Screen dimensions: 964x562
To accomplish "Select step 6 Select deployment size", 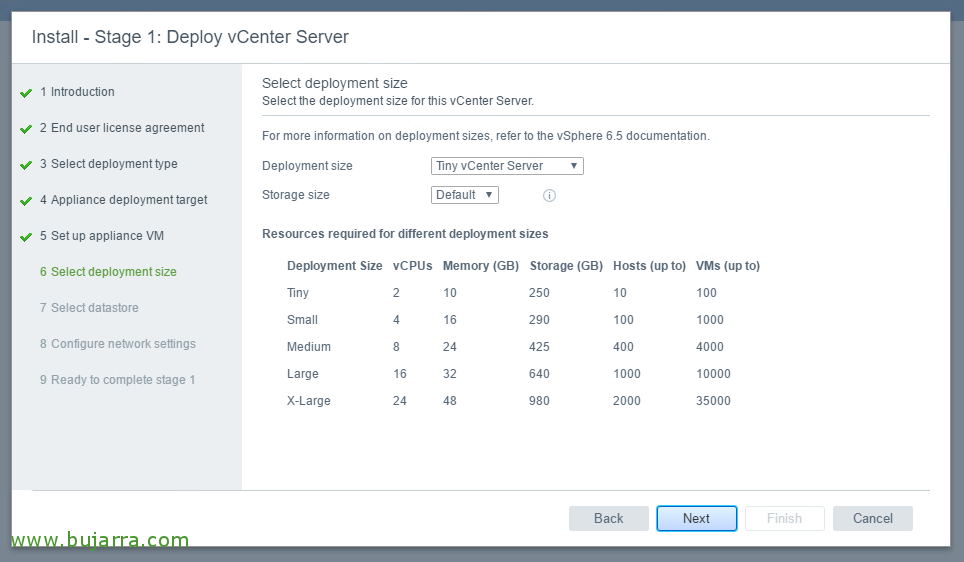I will click(x=108, y=272).
